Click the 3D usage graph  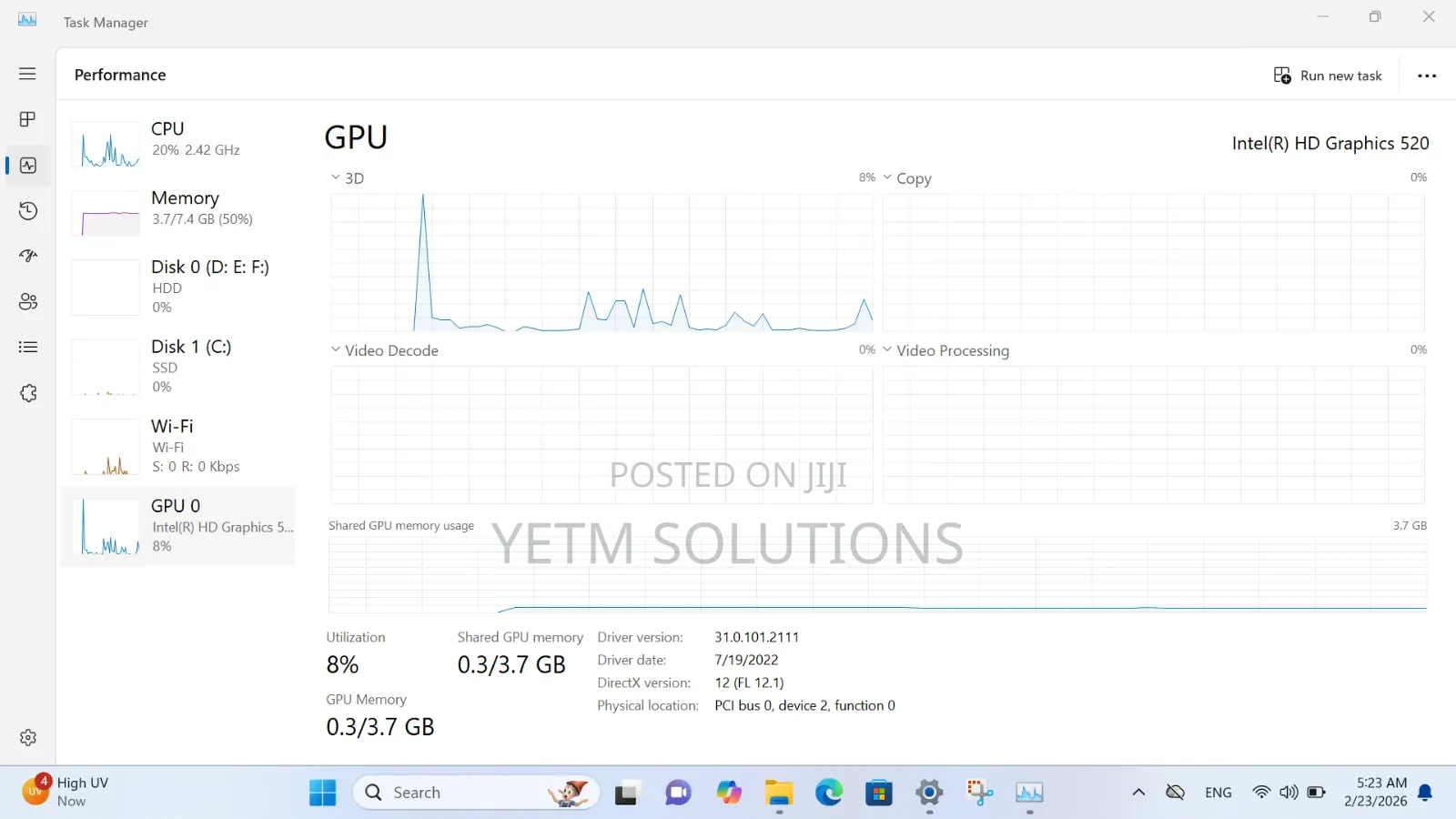coord(602,262)
